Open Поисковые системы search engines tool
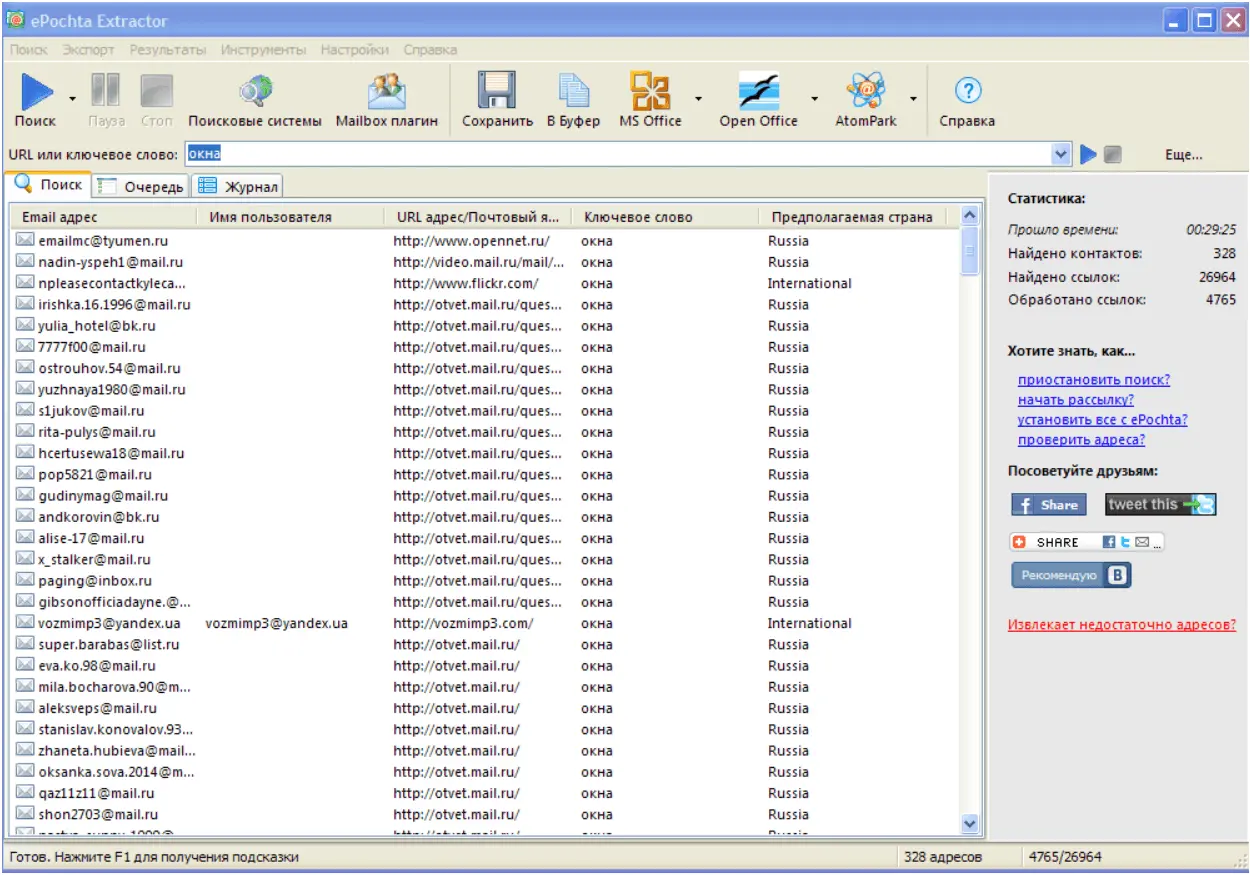1250x875 pixels. click(255, 93)
